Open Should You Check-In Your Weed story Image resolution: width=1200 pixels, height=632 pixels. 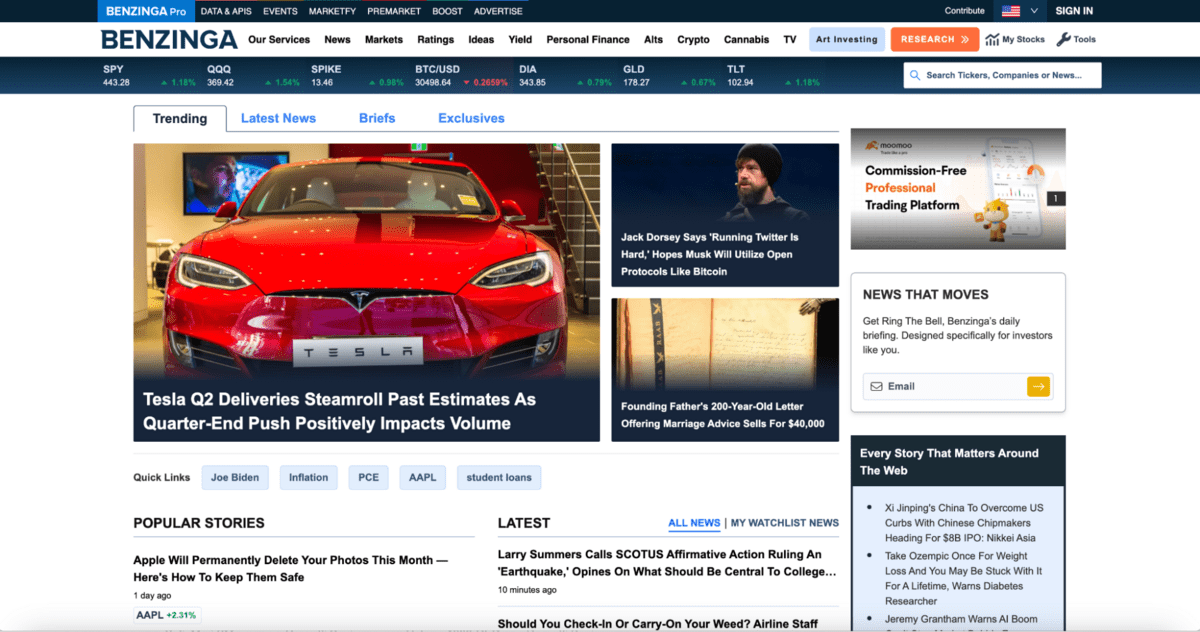[x=658, y=624]
